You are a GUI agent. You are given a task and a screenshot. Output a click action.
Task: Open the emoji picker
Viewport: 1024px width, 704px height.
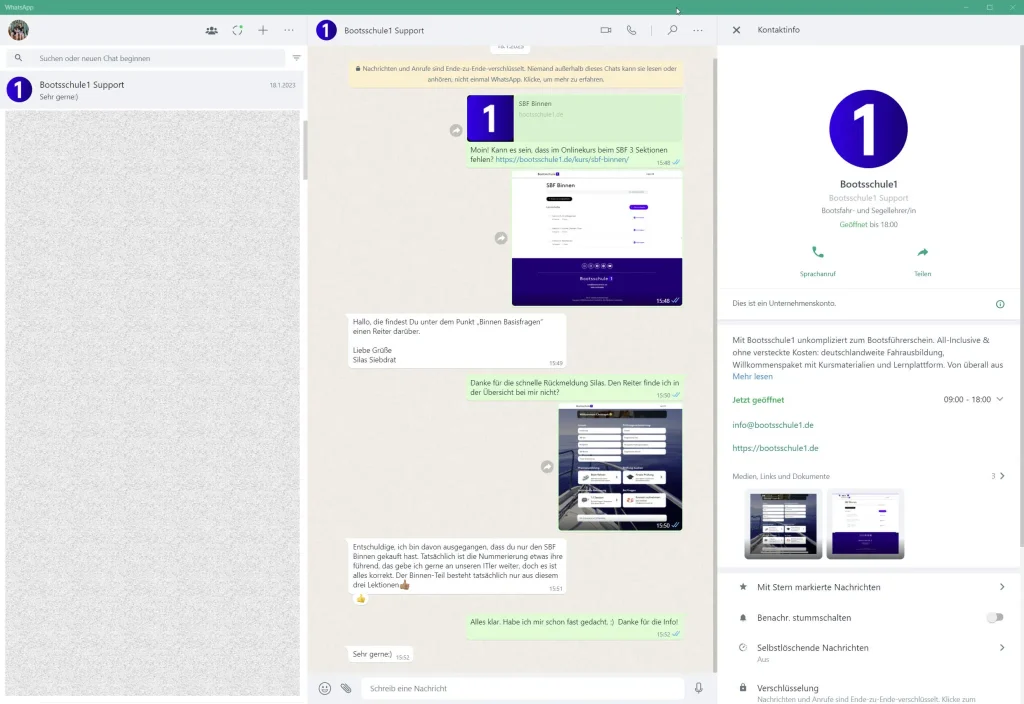pyautogui.click(x=325, y=688)
